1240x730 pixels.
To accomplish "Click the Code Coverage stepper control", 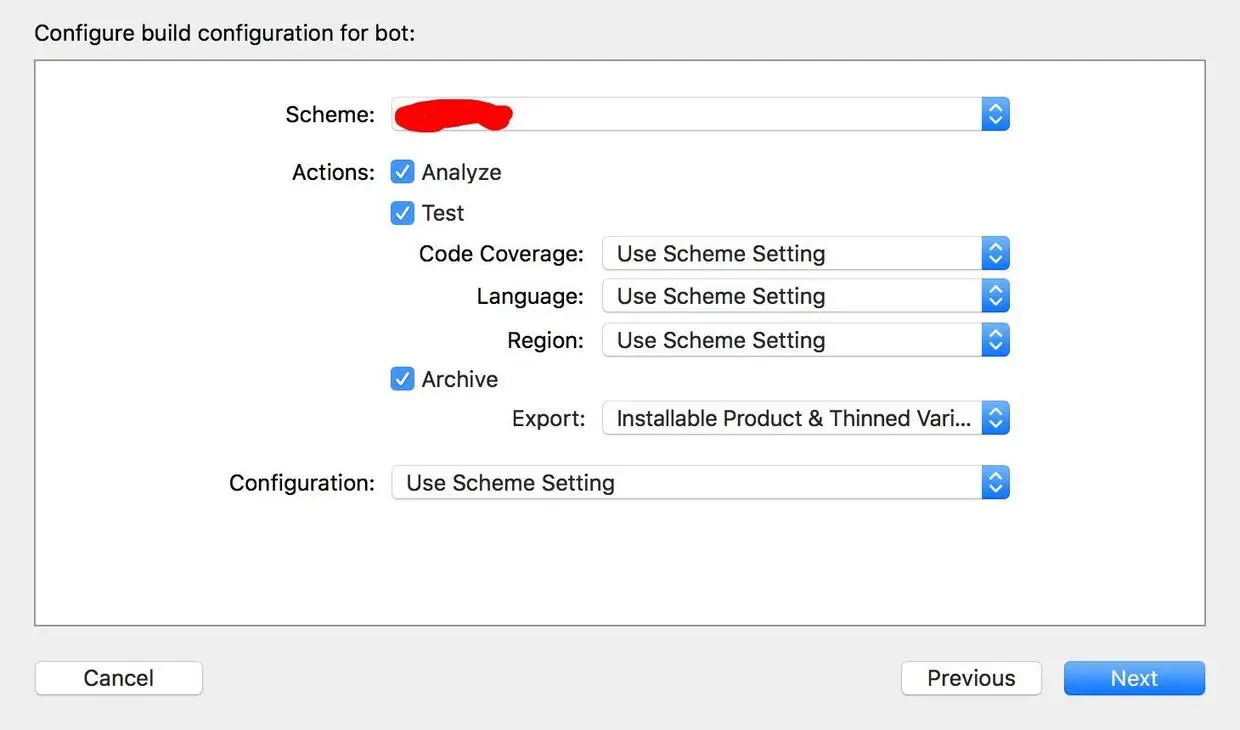I will coord(995,253).
